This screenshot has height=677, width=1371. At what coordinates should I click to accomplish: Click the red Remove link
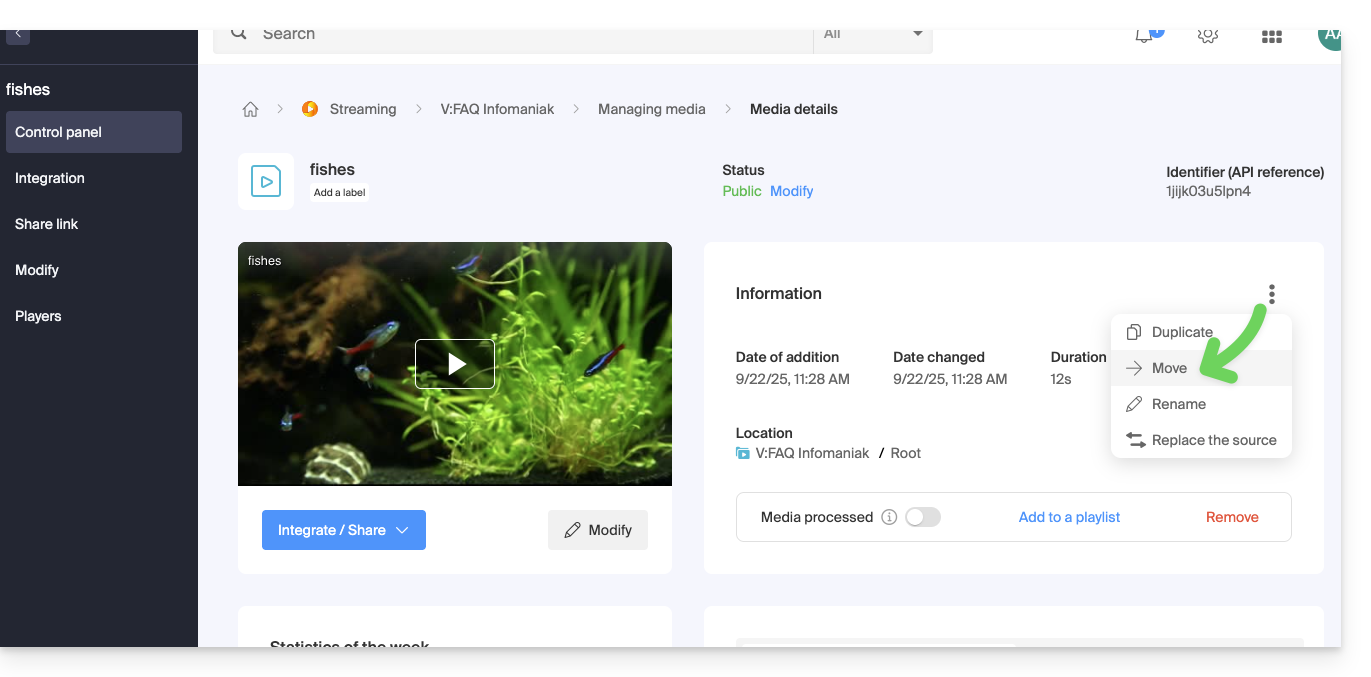click(x=1232, y=517)
